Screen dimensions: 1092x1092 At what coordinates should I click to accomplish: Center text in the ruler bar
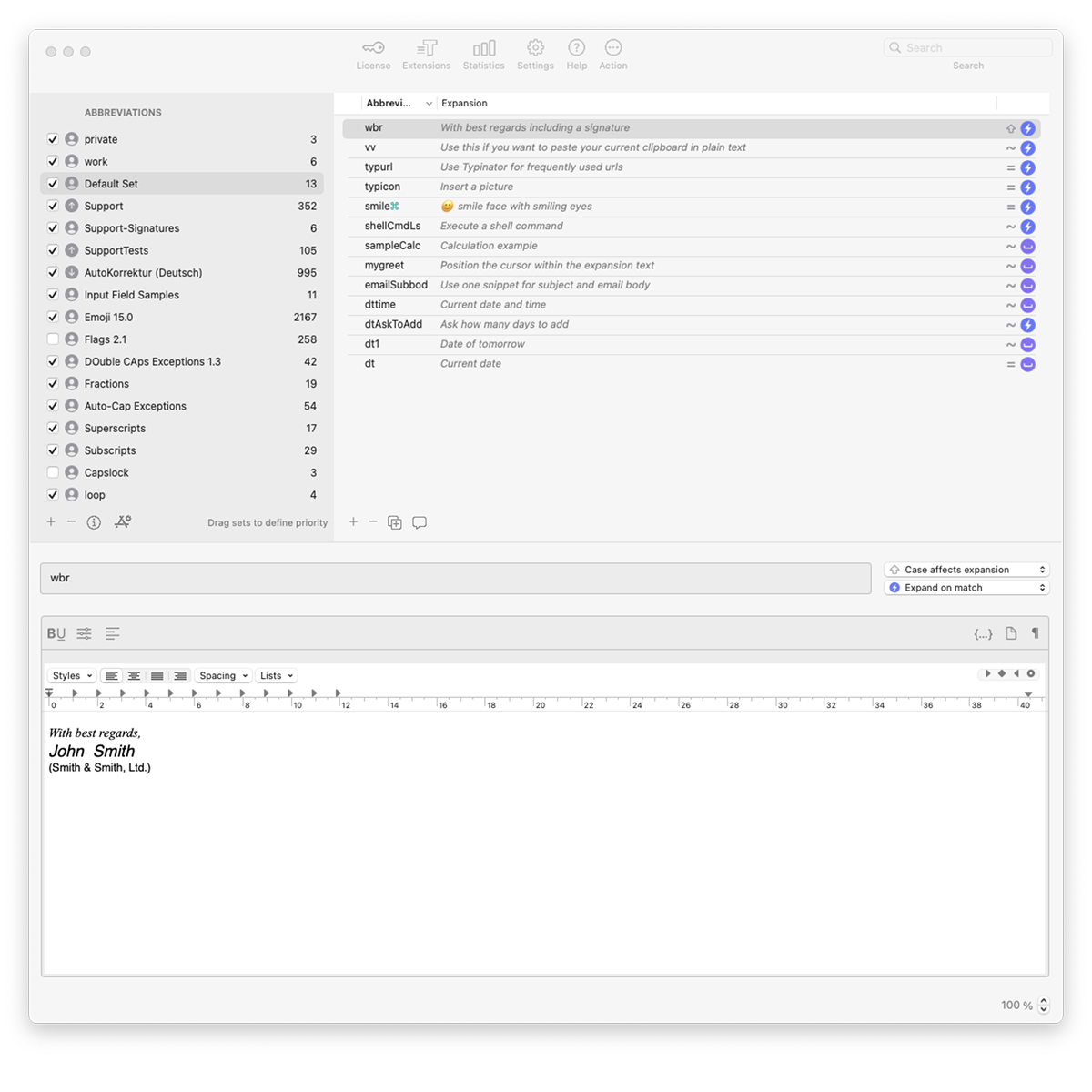pos(134,676)
